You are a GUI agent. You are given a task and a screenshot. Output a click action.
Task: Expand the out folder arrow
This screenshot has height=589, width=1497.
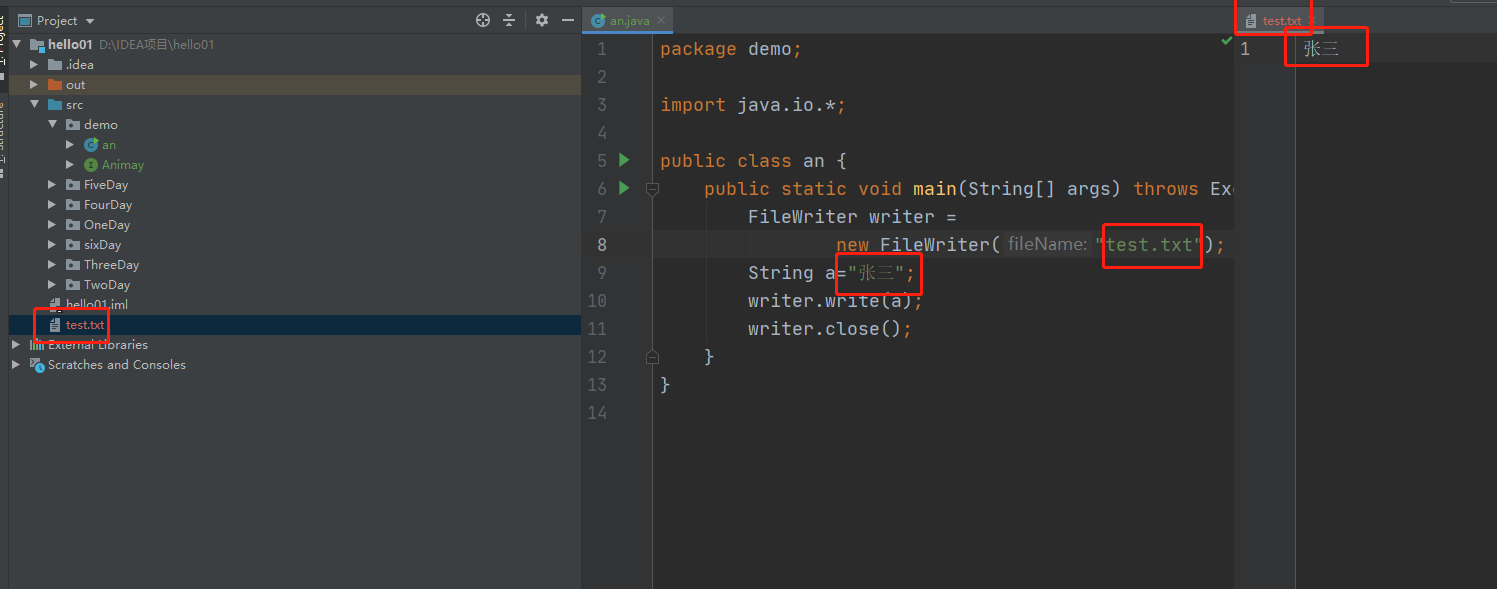[x=34, y=85]
